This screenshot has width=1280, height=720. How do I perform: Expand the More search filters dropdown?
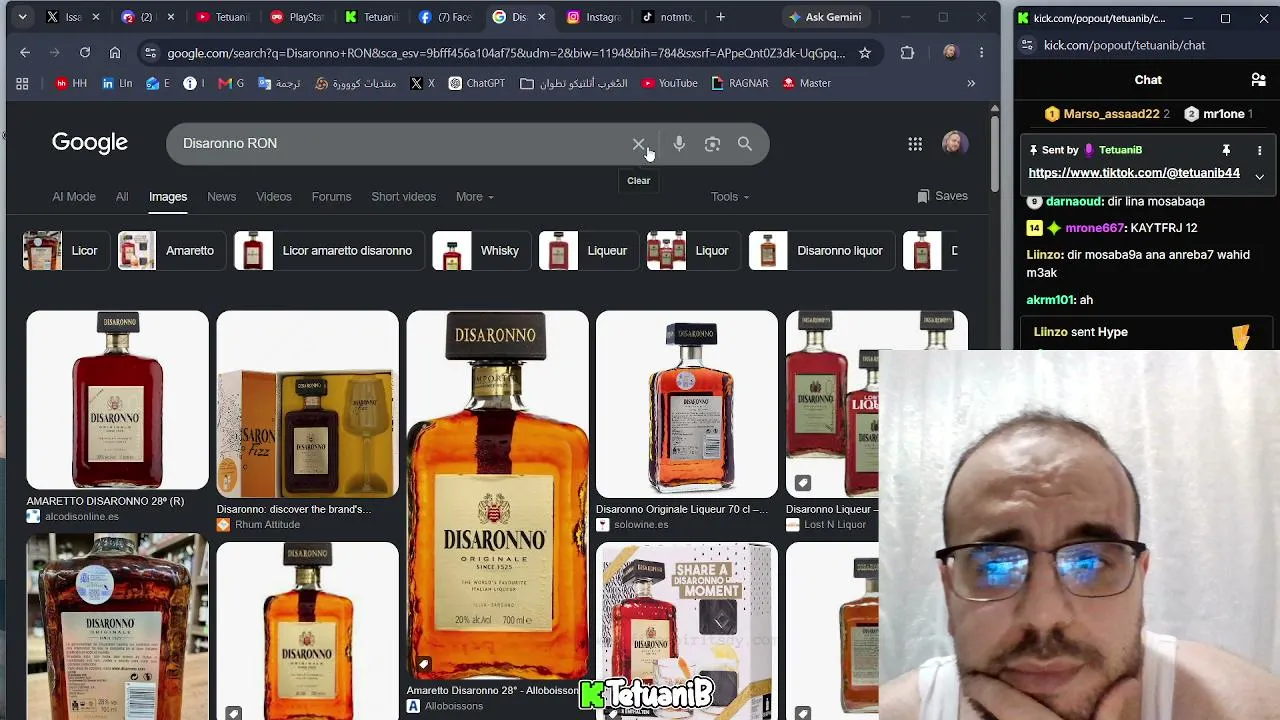(475, 197)
